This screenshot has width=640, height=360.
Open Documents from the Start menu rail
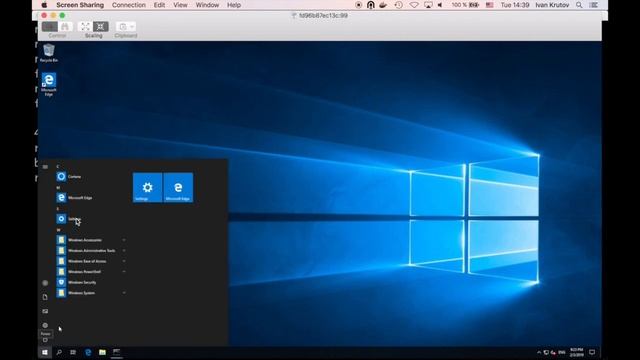(45, 297)
